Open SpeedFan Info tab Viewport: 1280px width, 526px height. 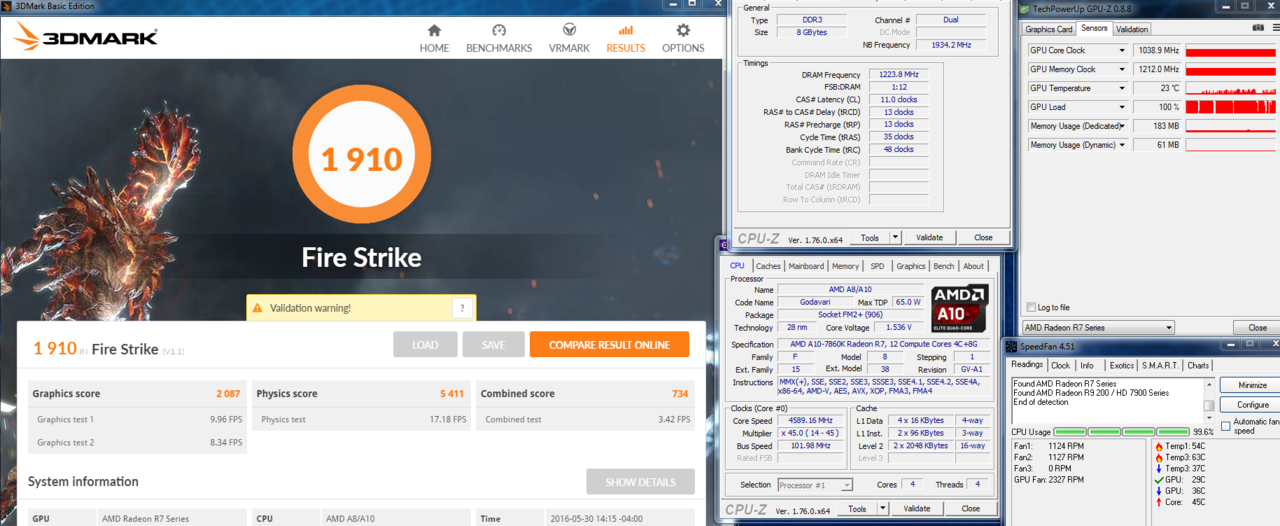click(1087, 365)
